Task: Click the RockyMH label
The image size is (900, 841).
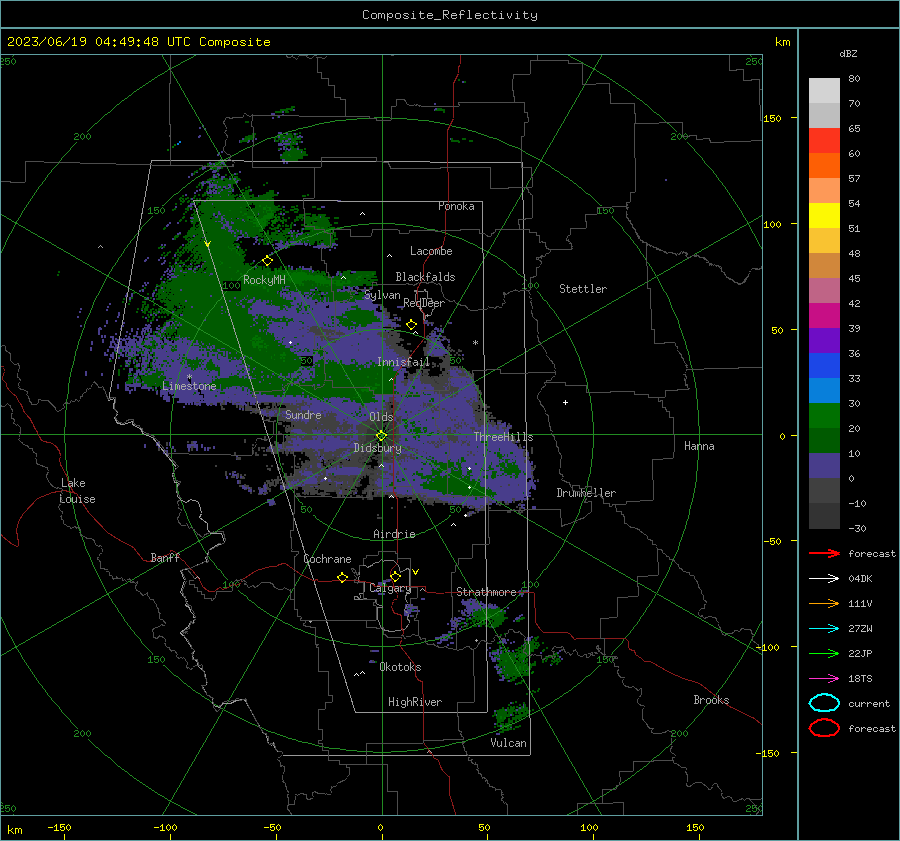Action: (x=264, y=280)
